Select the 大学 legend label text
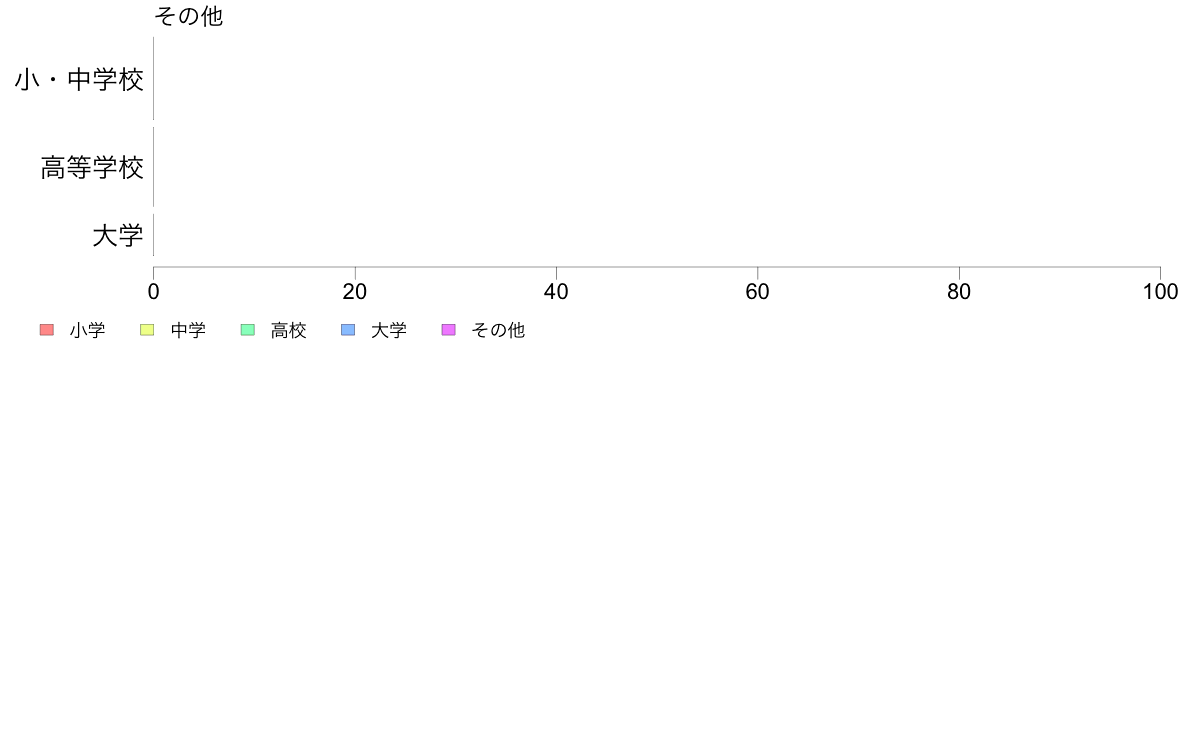The image size is (1188, 736). click(x=389, y=330)
